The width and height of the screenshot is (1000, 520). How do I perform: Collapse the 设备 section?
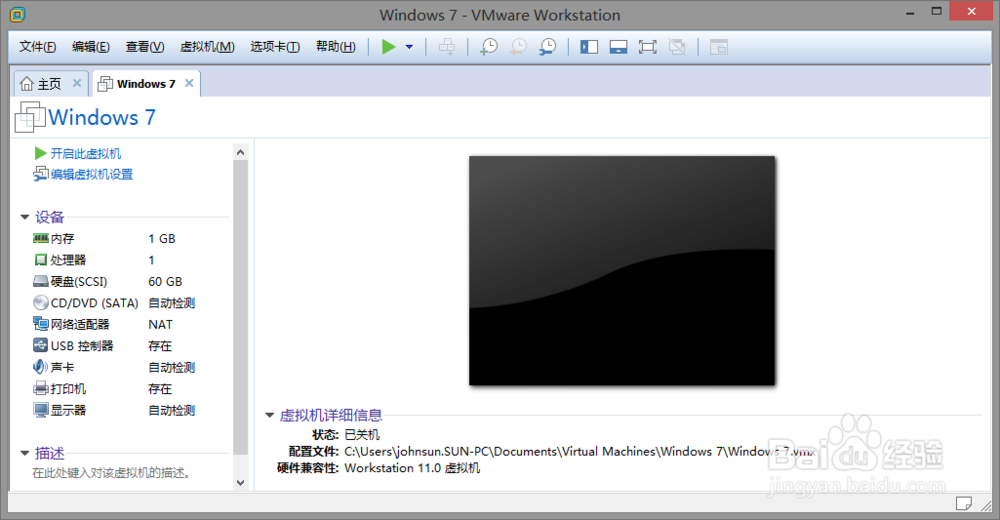click(25, 217)
